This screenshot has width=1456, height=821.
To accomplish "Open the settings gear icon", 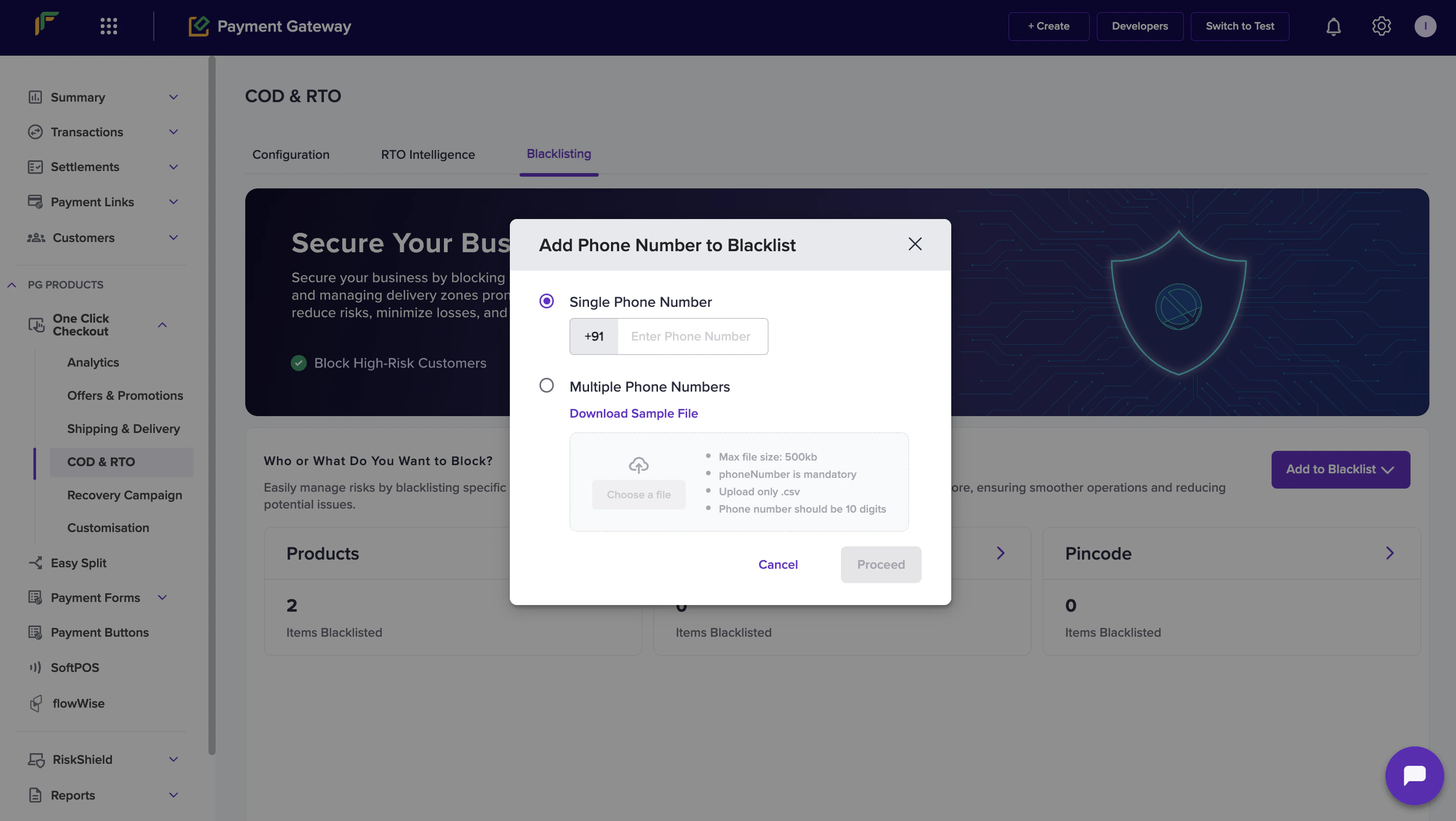I will [1381, 27].
